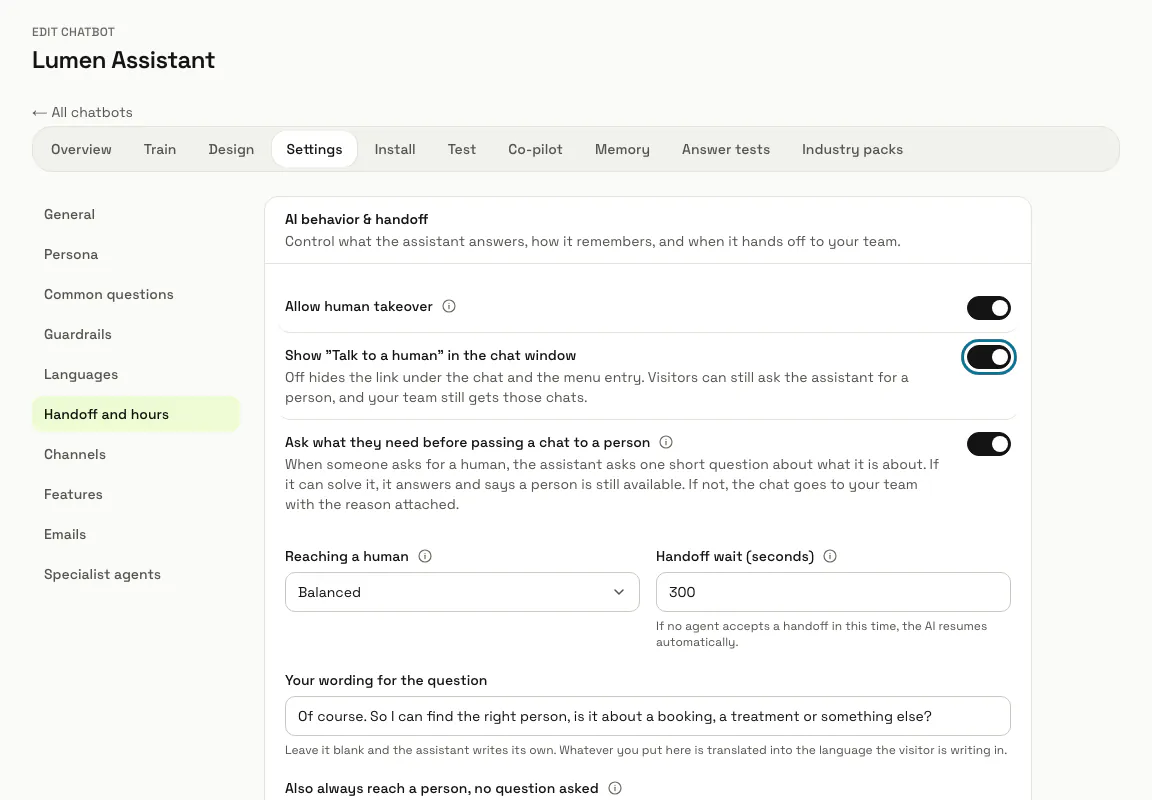Open the Answer tests tab
This screenshot has width=1152, height=800.
(x=726, y=149)
